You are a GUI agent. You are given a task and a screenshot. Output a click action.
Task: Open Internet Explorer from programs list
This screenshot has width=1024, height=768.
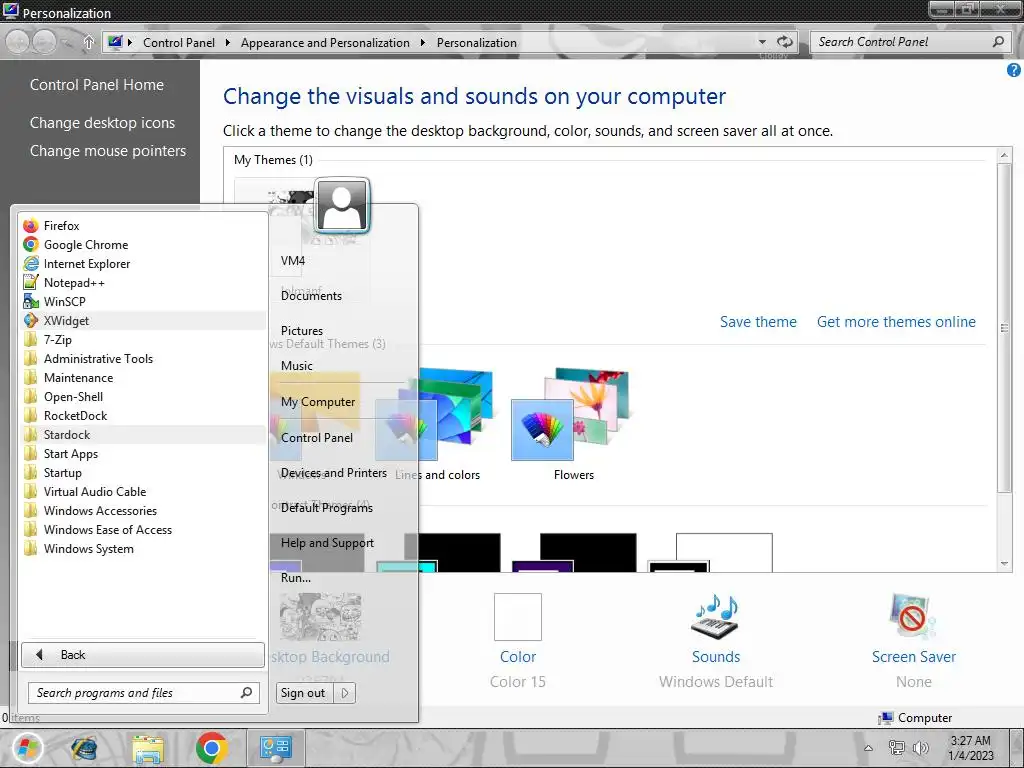tap(143, 264)
